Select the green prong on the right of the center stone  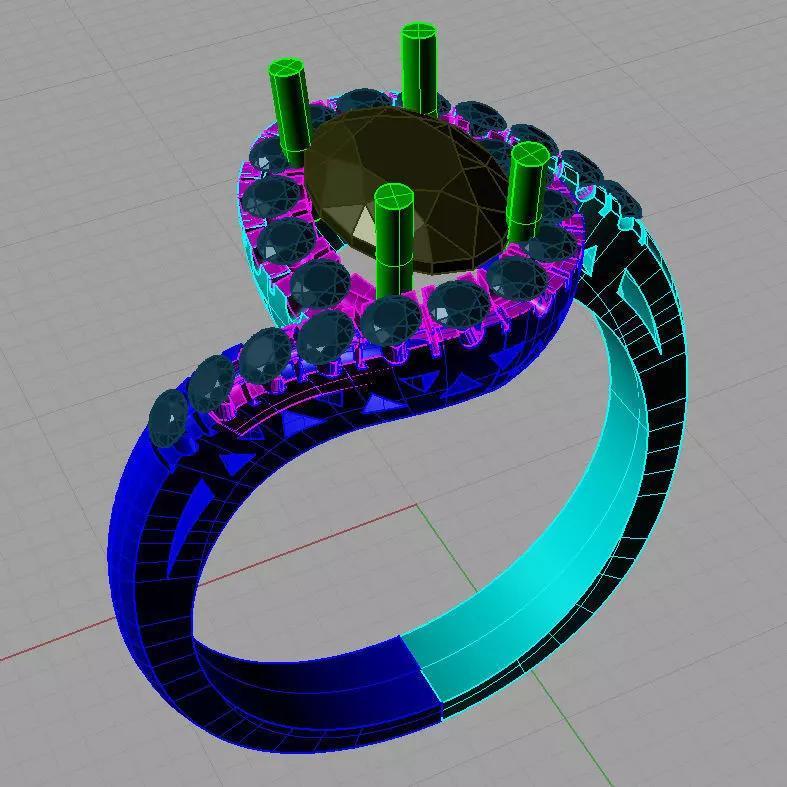pos(527,191)
